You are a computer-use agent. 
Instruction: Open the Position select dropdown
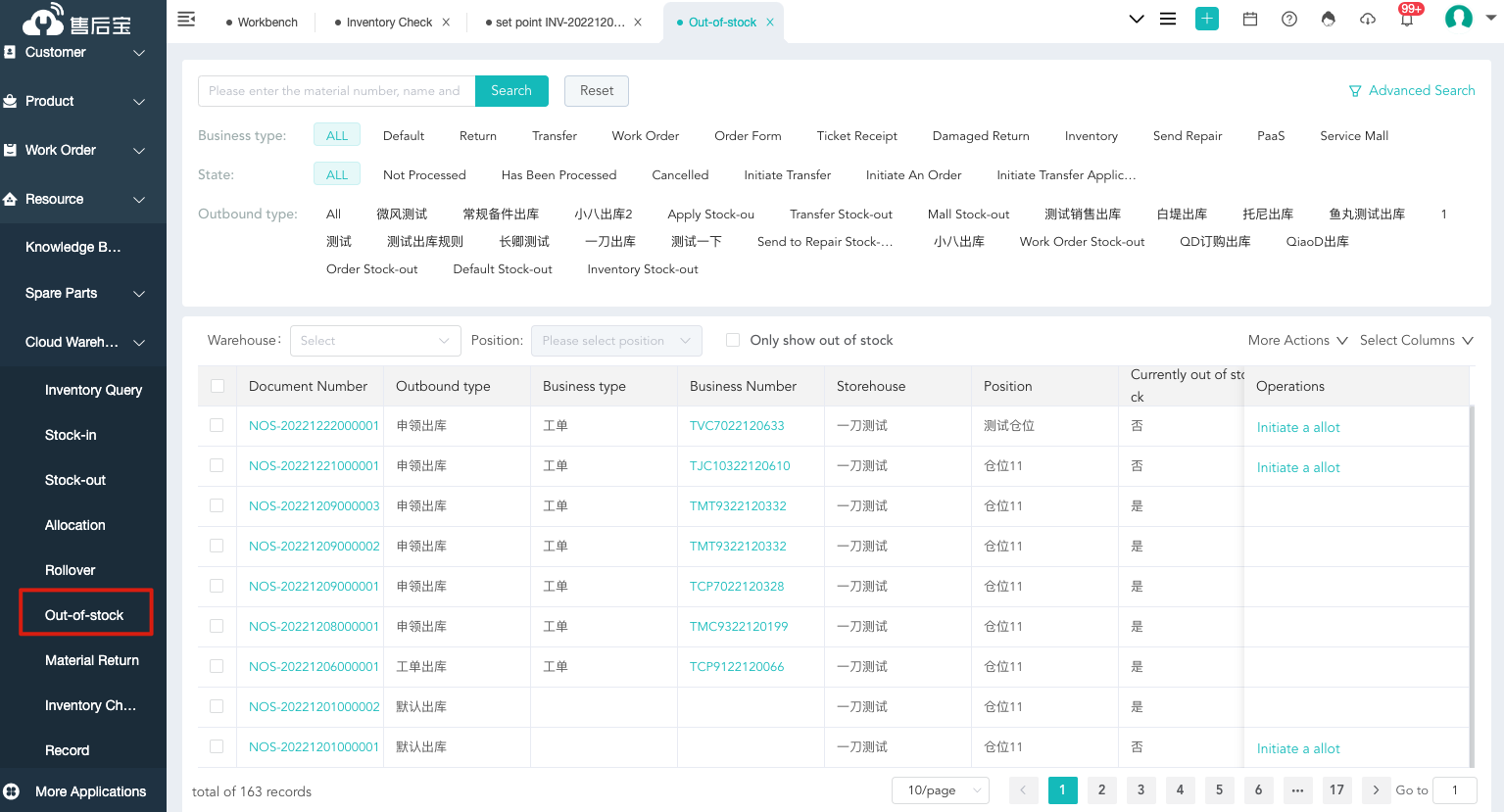pyautogui.click(x=616, y=341)
